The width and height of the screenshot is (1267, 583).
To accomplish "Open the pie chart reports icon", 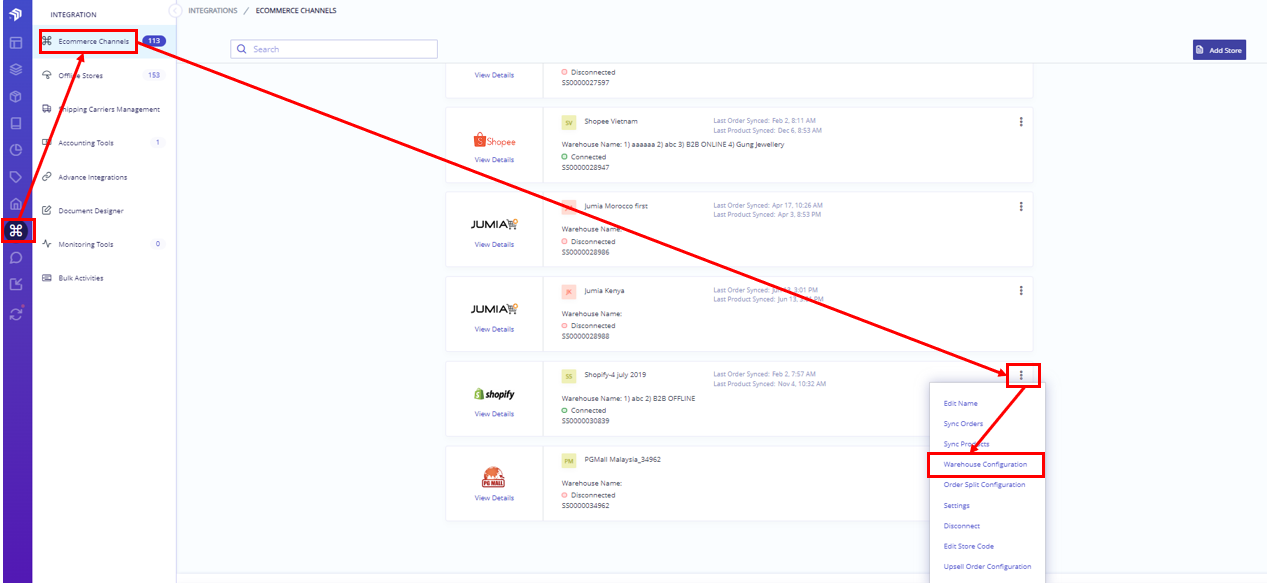I will (x=16, y=150).
